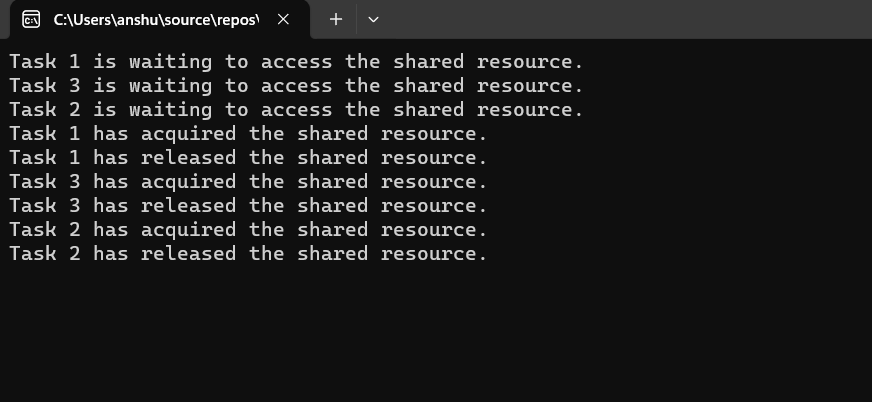Click the command prompt icon in the tab
Screen dimensions: 872x402
pyautogui.click(x=31, y=19)
